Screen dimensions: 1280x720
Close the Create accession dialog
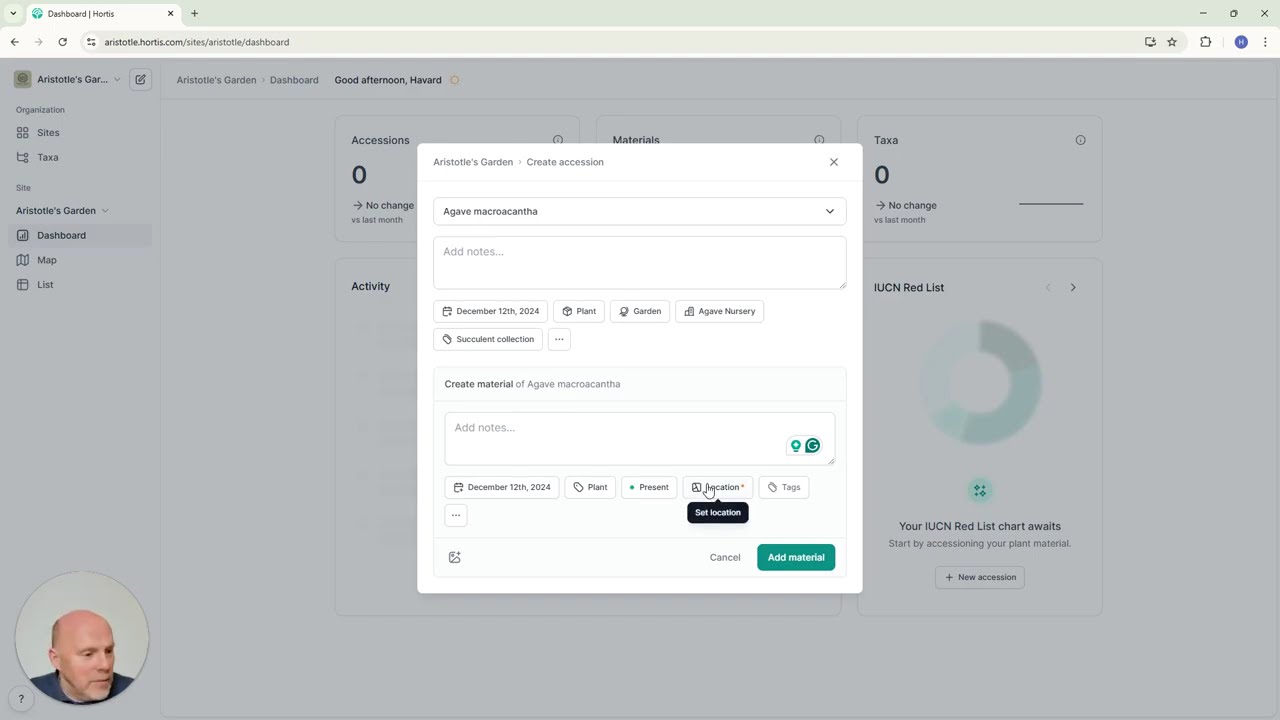coord(834,162)
